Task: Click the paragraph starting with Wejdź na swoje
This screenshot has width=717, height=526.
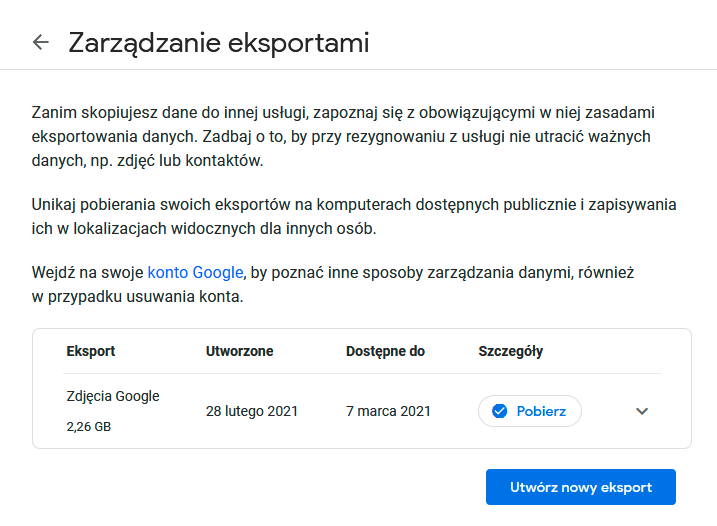Action: tap(333, 284)
